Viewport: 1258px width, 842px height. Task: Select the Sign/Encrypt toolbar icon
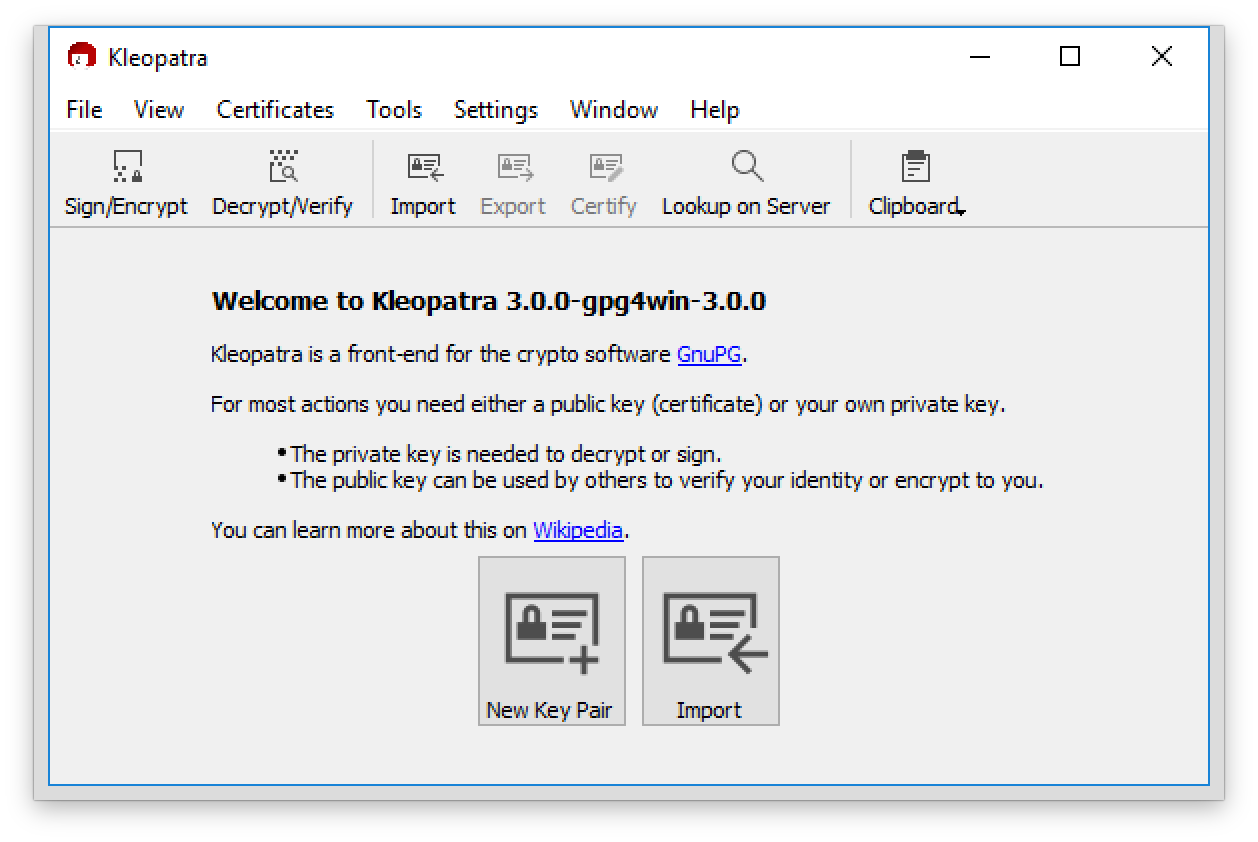(126, 181)
